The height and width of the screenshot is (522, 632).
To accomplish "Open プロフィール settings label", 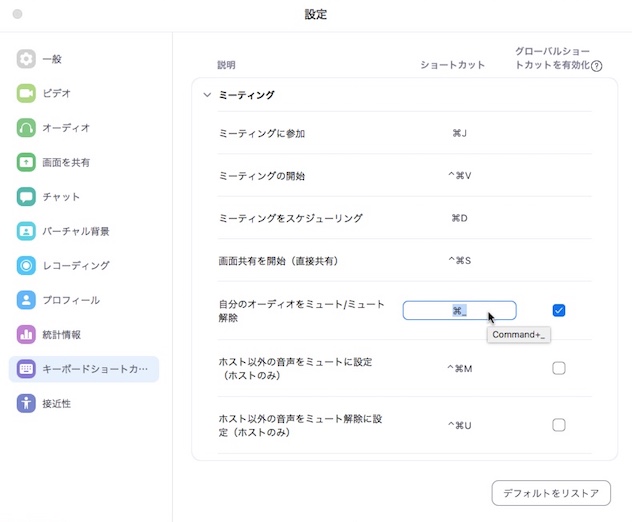I will point(71,300).
